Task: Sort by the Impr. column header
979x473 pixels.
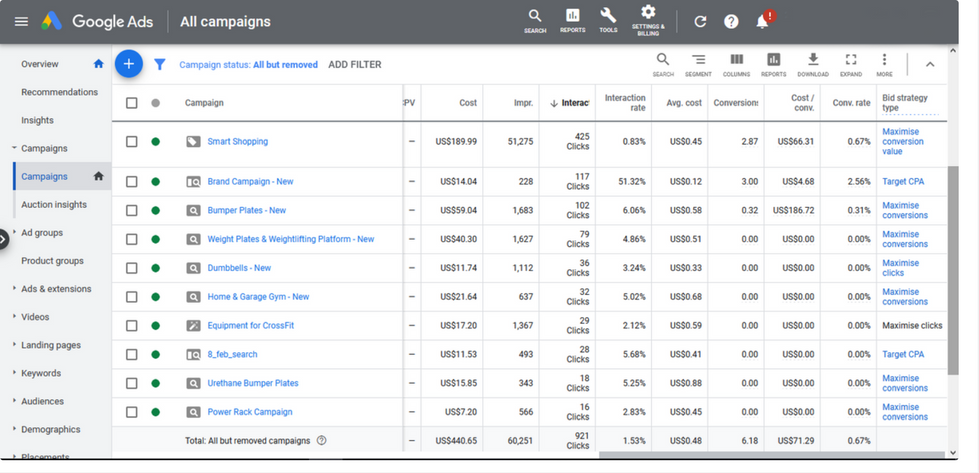Action: 523,103
